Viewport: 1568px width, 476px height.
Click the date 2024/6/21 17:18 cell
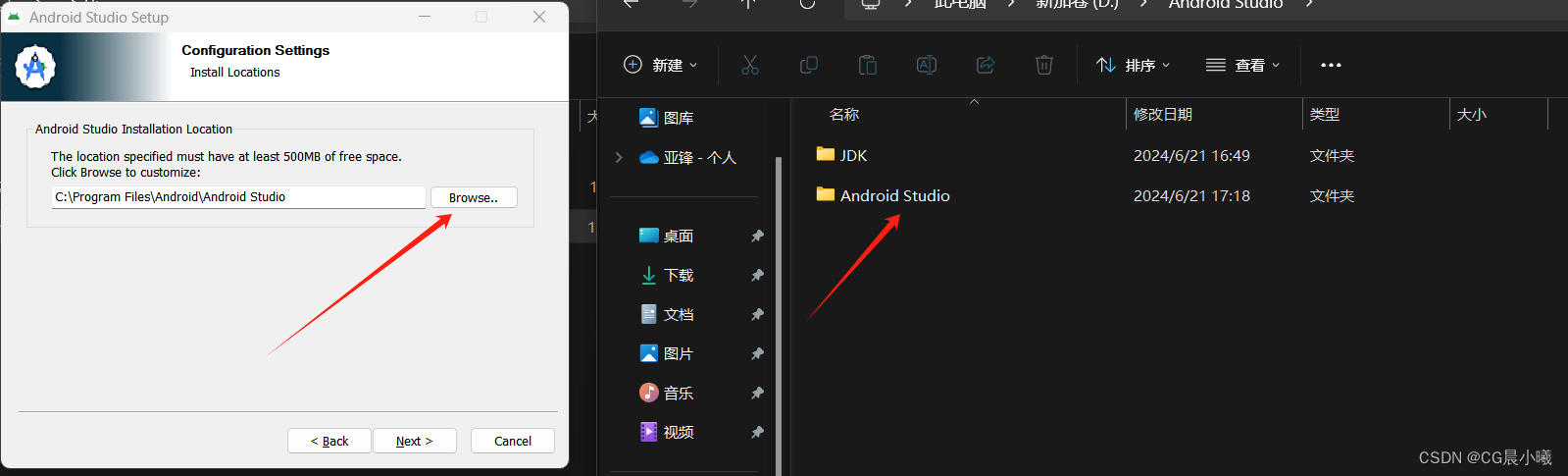(1191, 195)
